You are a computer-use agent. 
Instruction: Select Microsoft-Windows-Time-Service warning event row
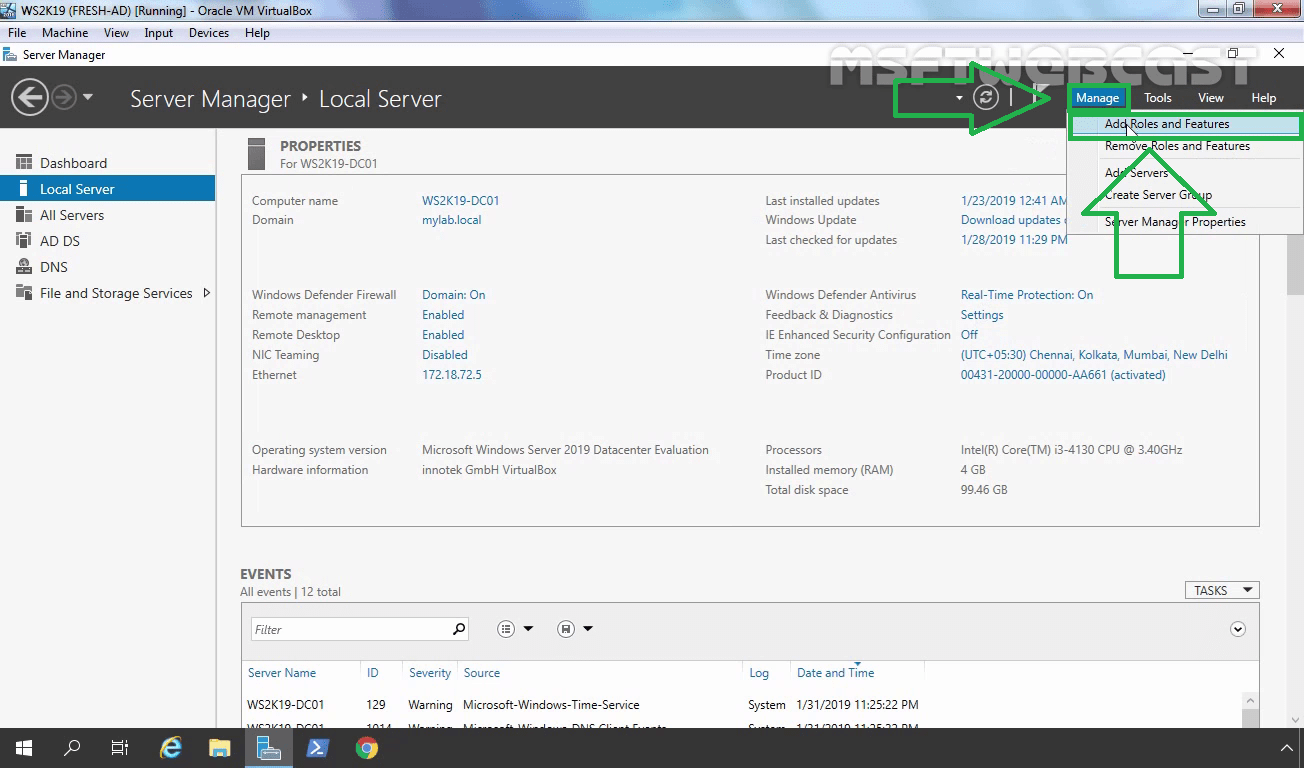click(740, 705)
